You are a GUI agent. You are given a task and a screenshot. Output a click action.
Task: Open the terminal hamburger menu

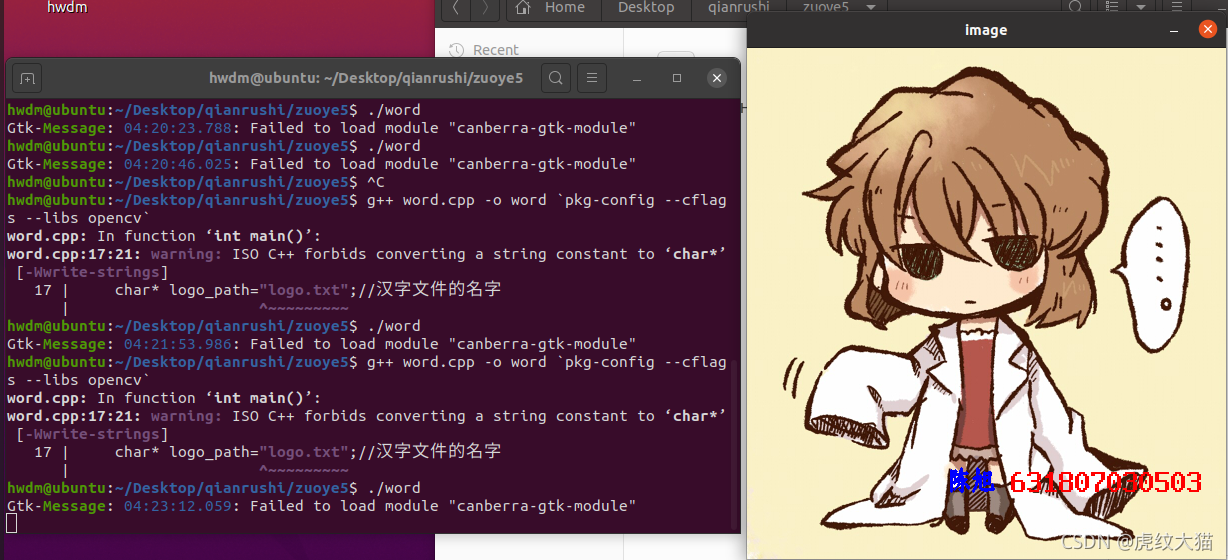pos(592,78)
